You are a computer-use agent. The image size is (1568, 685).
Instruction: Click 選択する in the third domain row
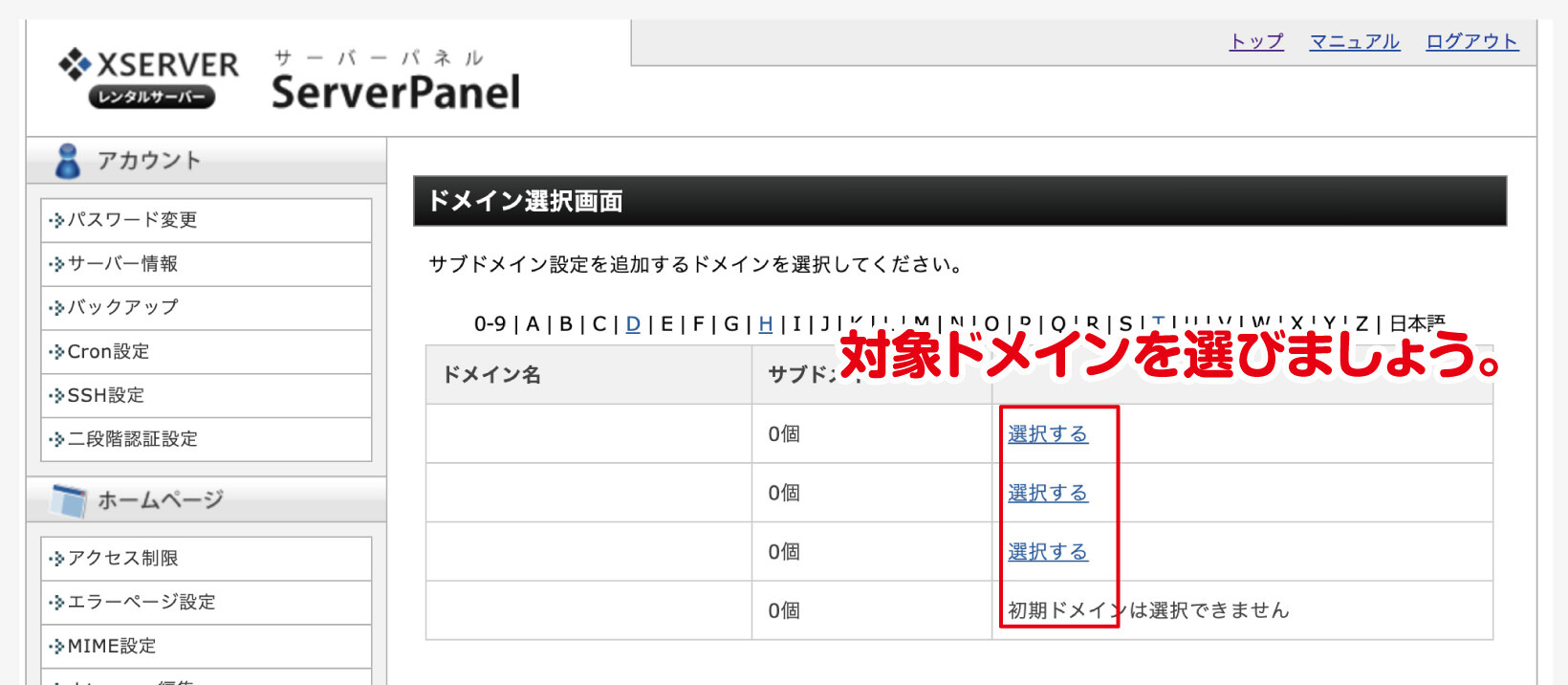[x=1047, y=552]
